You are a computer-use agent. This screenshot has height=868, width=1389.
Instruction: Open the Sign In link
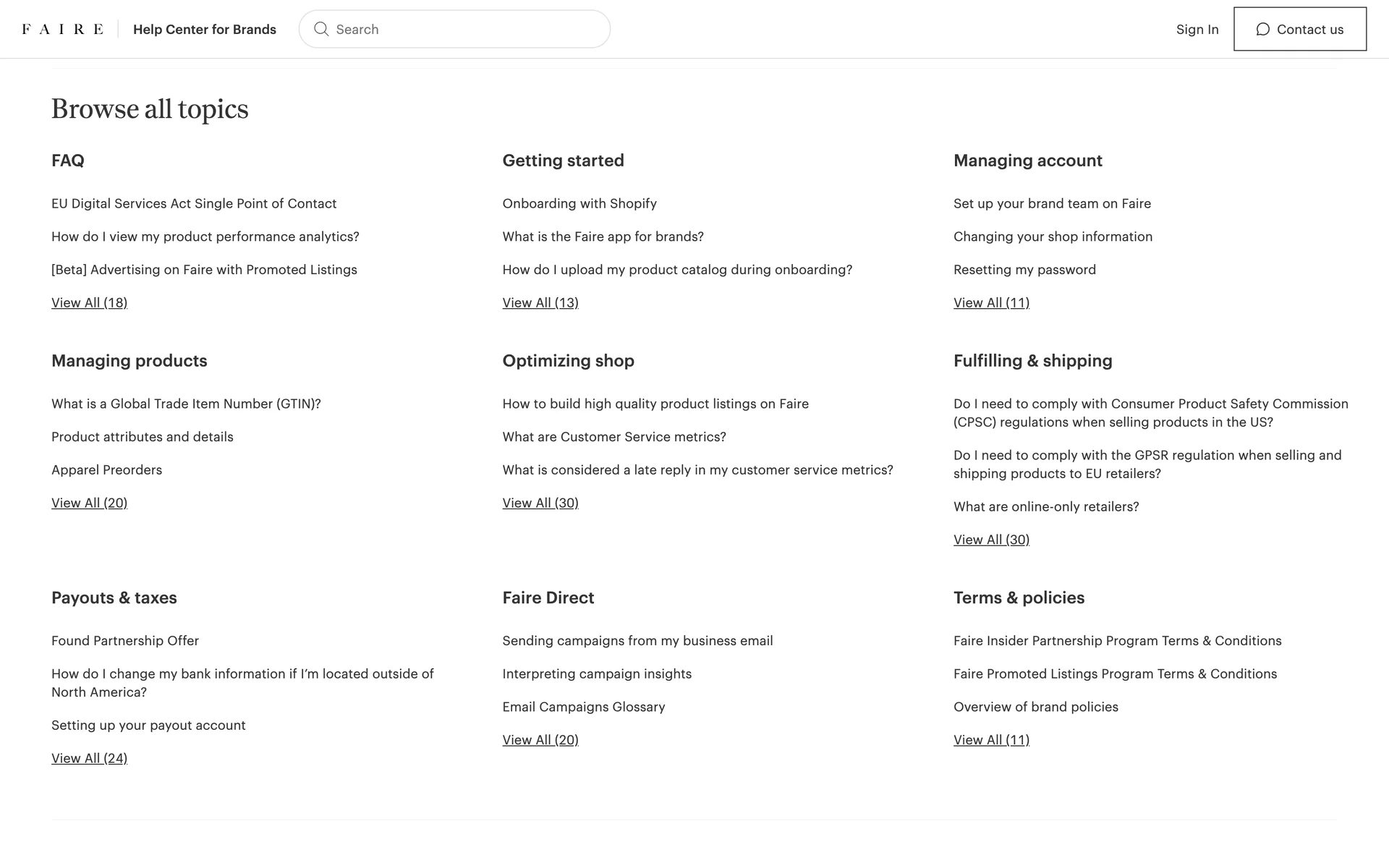pos(1197,29)
